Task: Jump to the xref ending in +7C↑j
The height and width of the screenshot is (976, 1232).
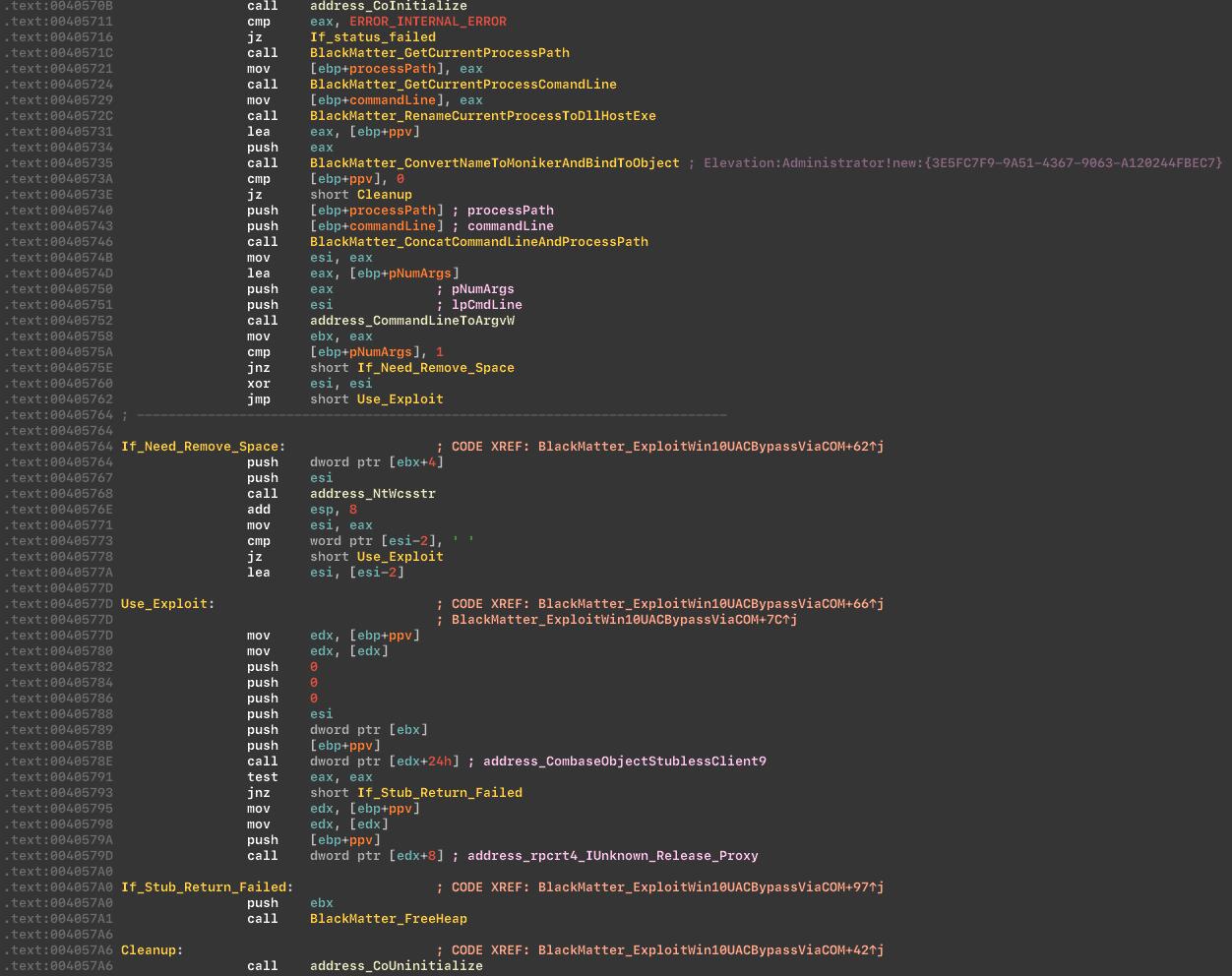Action: tap(624, 620)
